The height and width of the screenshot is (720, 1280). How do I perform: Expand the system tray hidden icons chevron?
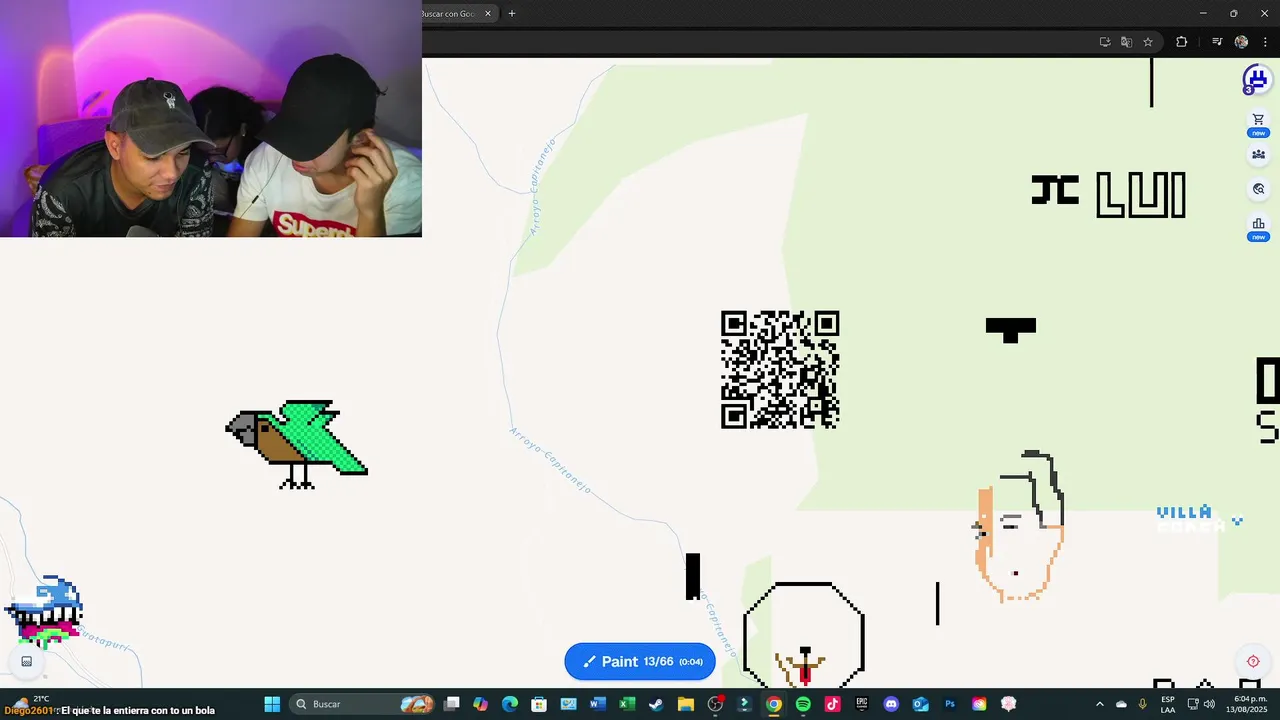[1100, 704]
